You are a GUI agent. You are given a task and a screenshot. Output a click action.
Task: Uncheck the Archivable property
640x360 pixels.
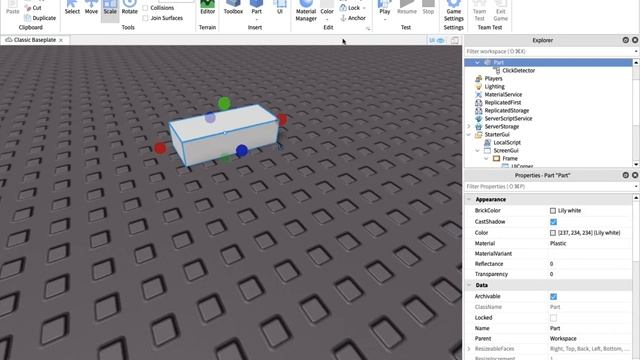553,296
